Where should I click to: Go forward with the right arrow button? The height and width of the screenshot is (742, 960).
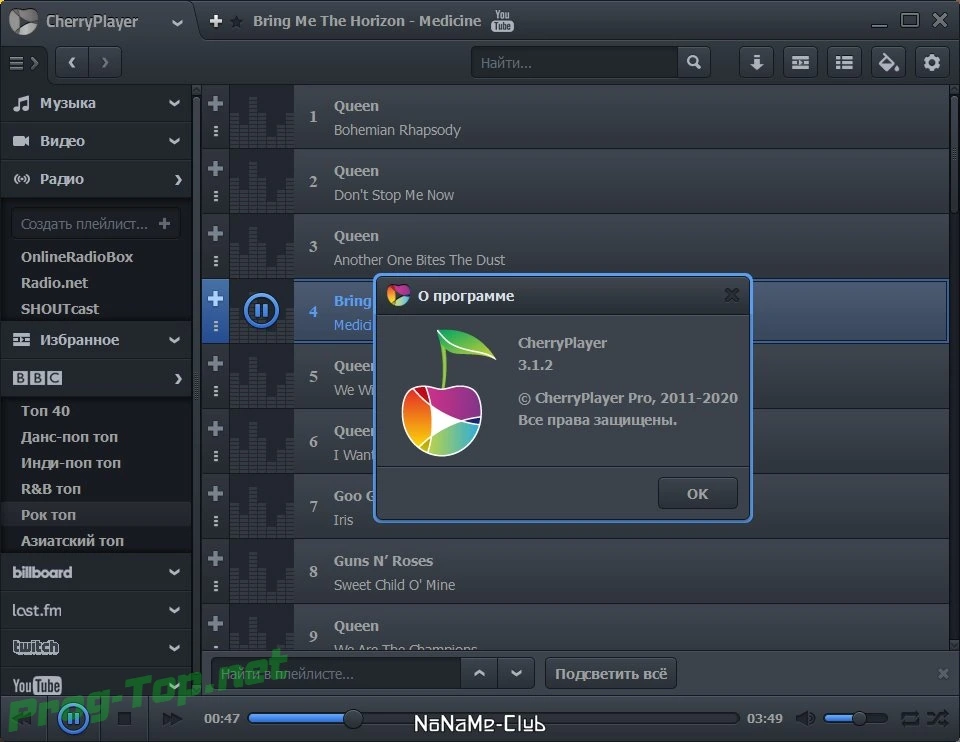coord(105,62)
